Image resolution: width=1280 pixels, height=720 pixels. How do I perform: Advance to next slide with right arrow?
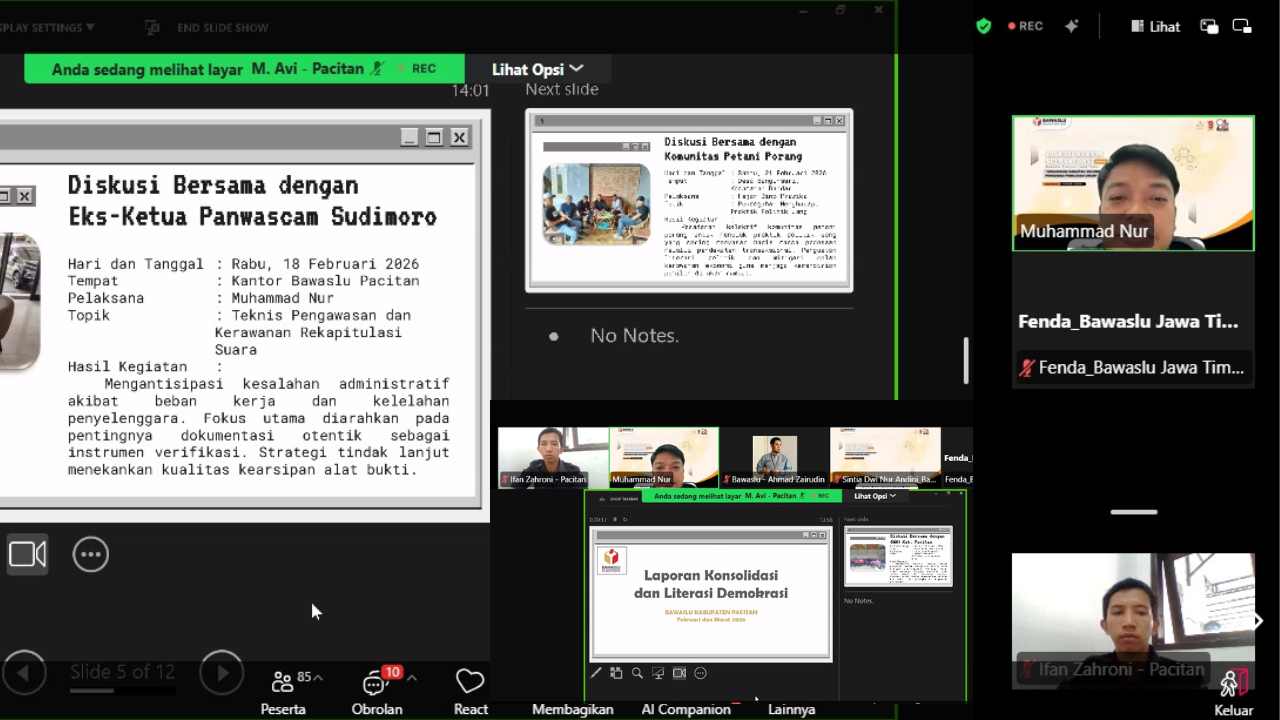pos(221,673)
